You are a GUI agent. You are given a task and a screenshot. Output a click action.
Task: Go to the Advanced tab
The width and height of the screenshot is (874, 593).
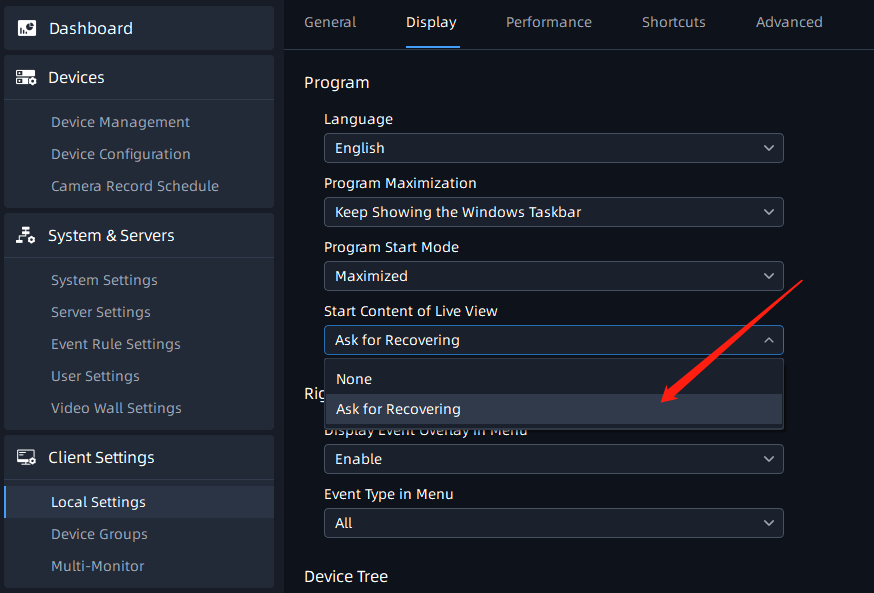click(x=789, y=22)
